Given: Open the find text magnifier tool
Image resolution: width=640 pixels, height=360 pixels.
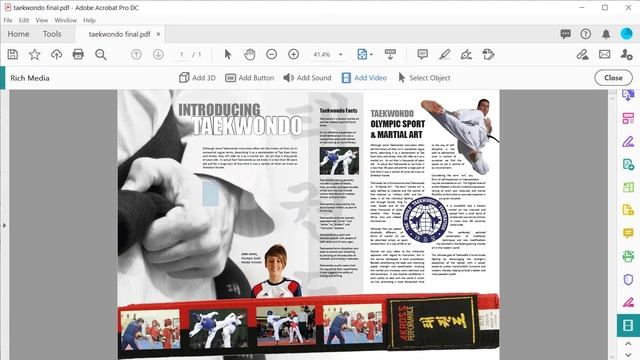Looking at the screenshot, I should click(100, 54).
